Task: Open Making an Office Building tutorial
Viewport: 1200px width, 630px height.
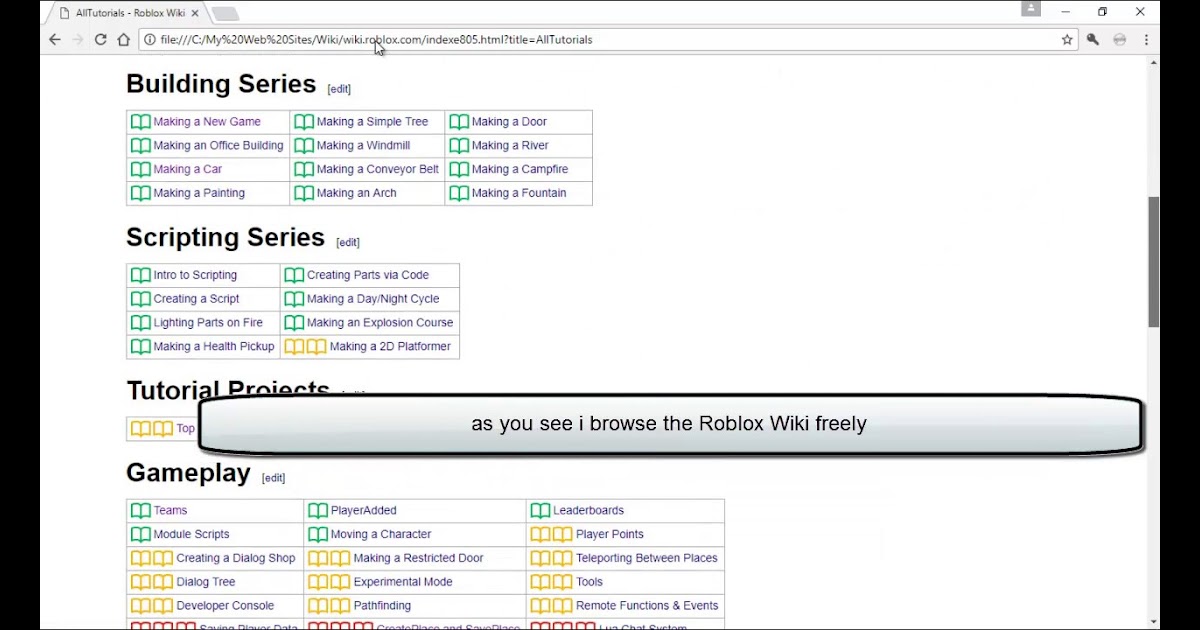Action: [218, 146]
